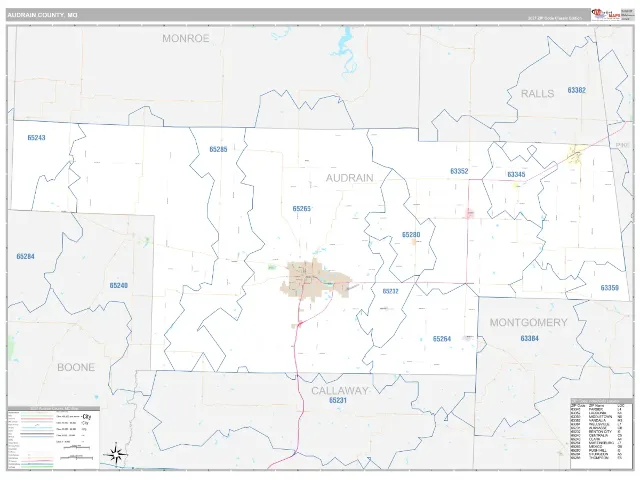This screenshot has width=640, height=480.
Task: Click MEXICO row in ZIP index
Action: click(x=596, y=447)
